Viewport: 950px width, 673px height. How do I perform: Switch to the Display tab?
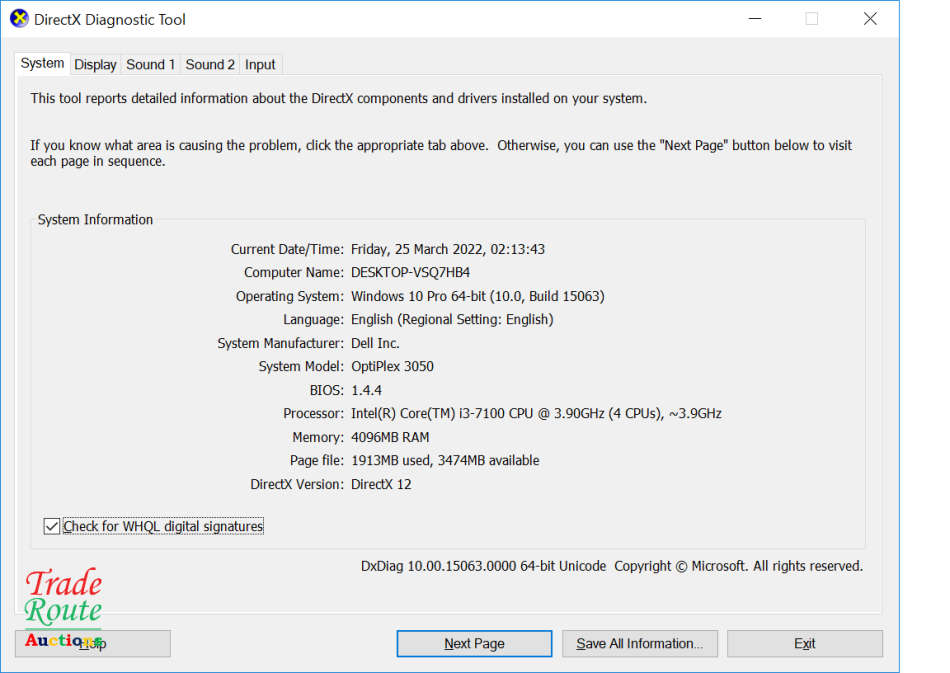95,64
